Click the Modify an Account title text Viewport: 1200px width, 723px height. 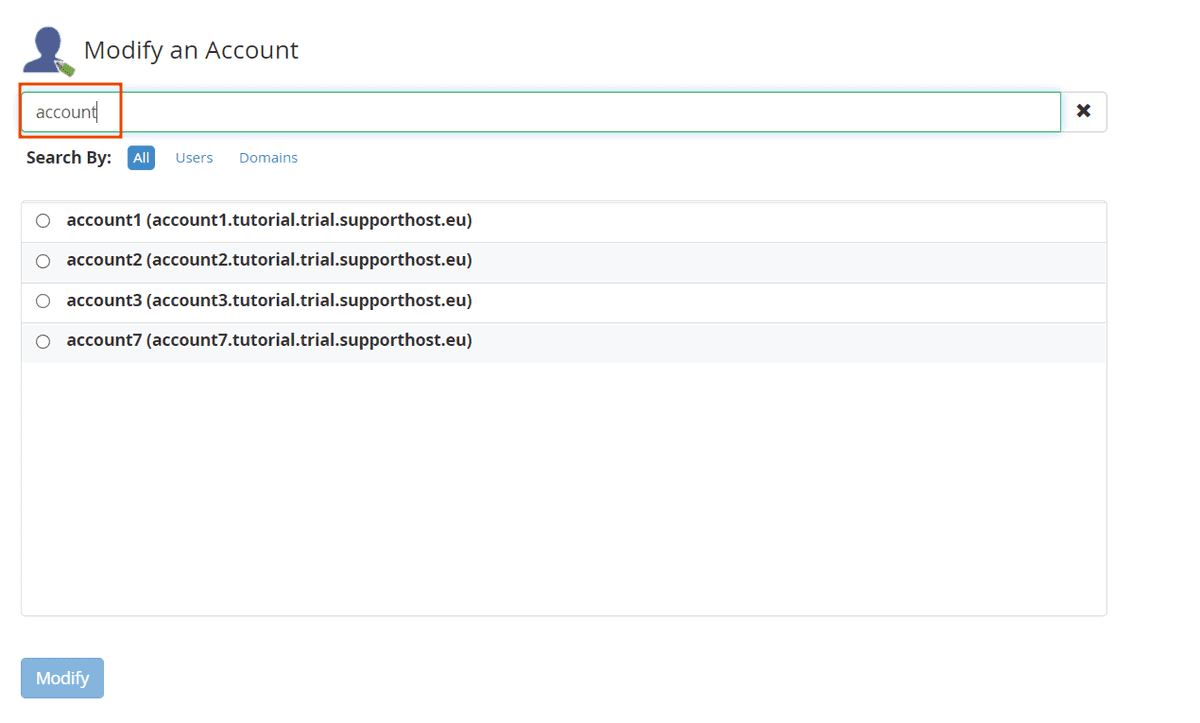coord(190,50)
